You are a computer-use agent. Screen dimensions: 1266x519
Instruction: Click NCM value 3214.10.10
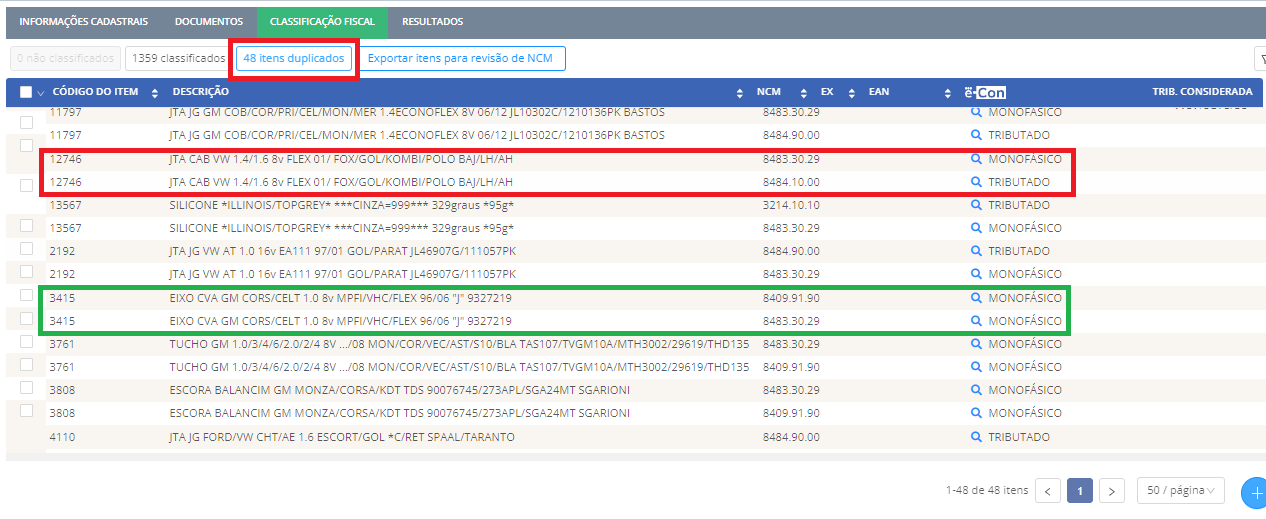point(790,205)
